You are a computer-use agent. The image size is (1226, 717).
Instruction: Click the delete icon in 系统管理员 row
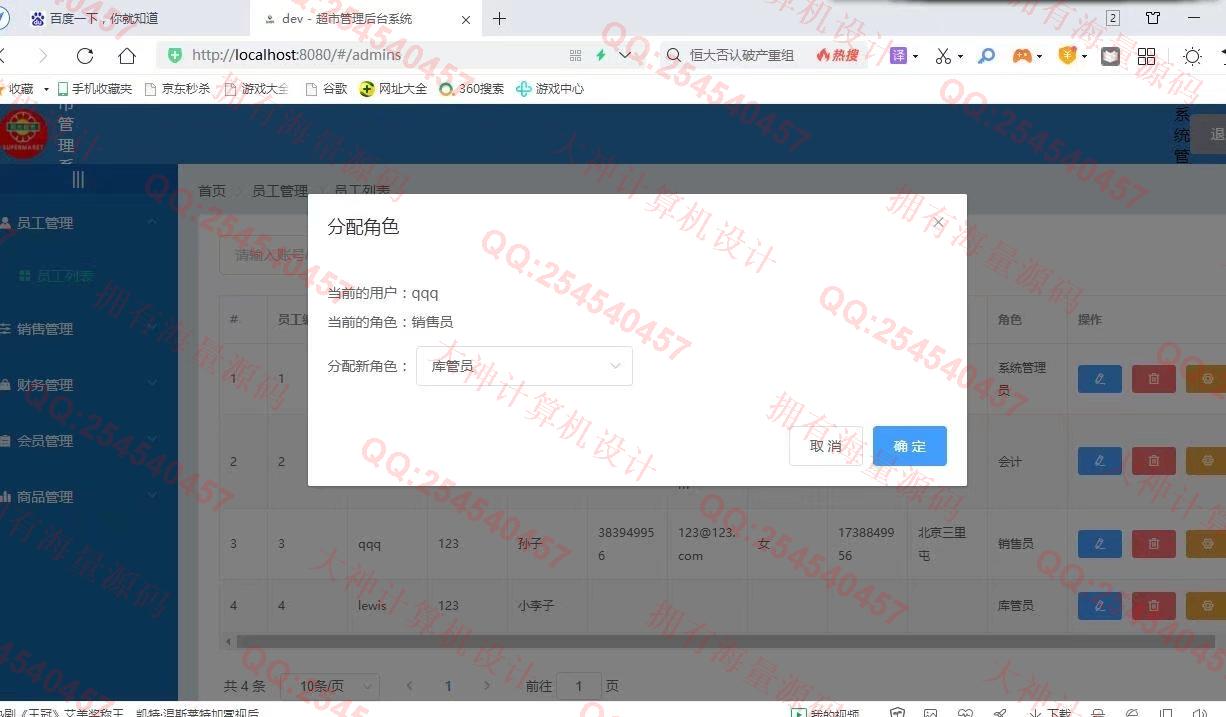1154,379
